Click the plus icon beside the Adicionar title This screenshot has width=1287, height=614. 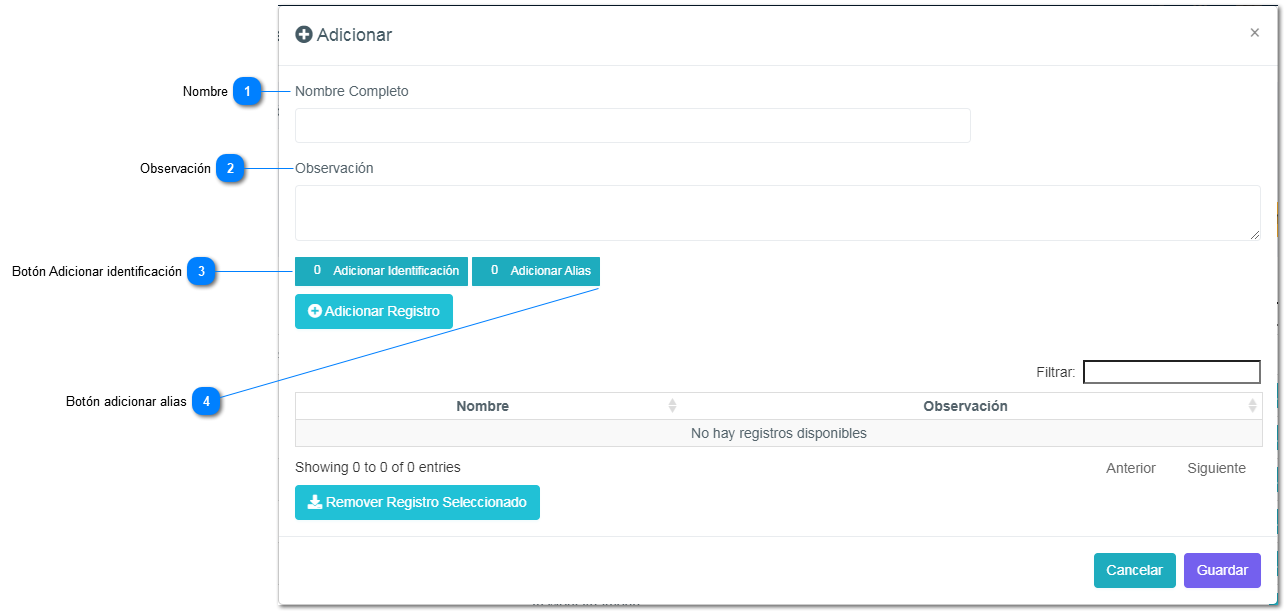304,35
